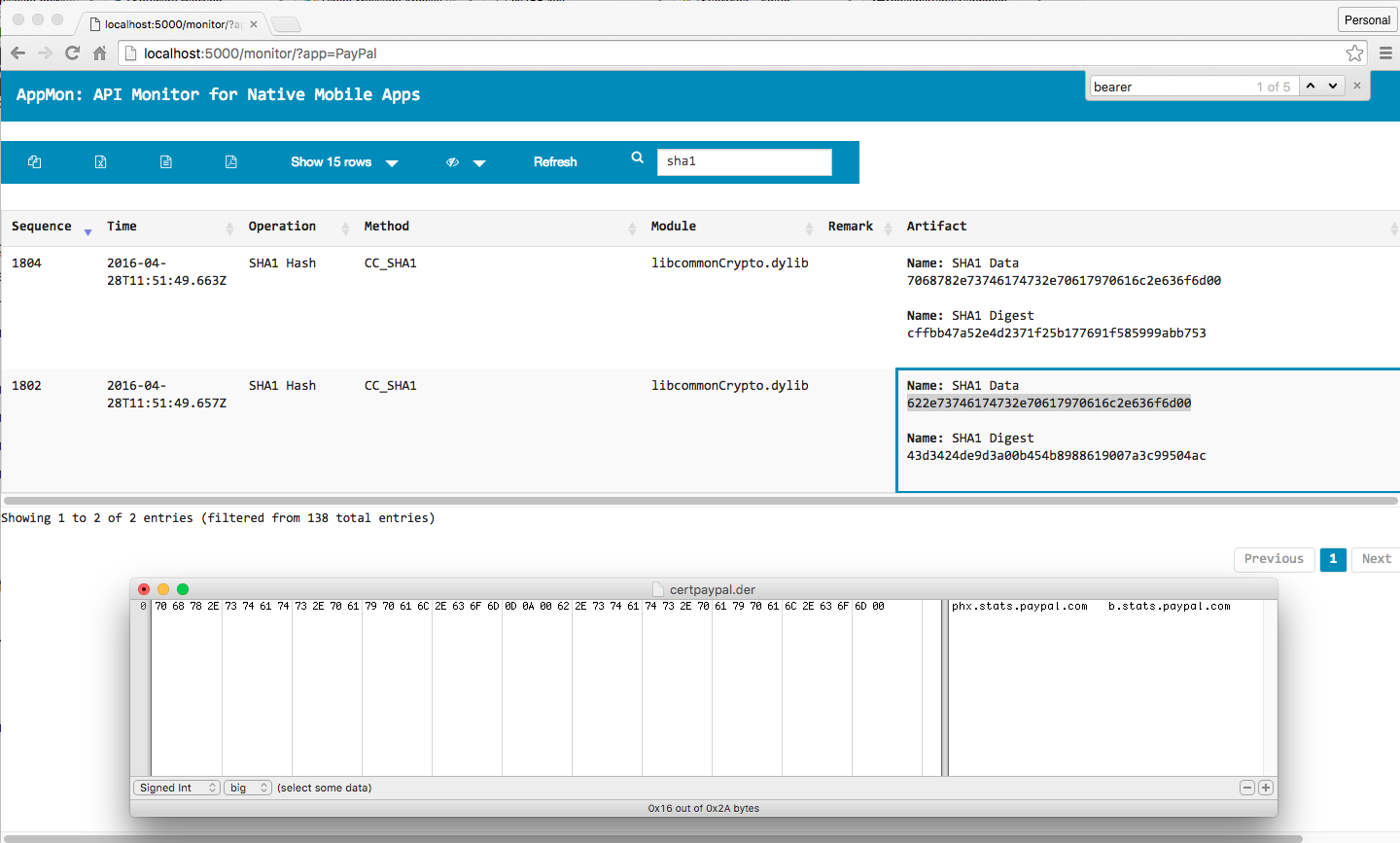Screen dimensions: 1400x843
Task: Sort table by Remark column
Action: coord(857,227)
